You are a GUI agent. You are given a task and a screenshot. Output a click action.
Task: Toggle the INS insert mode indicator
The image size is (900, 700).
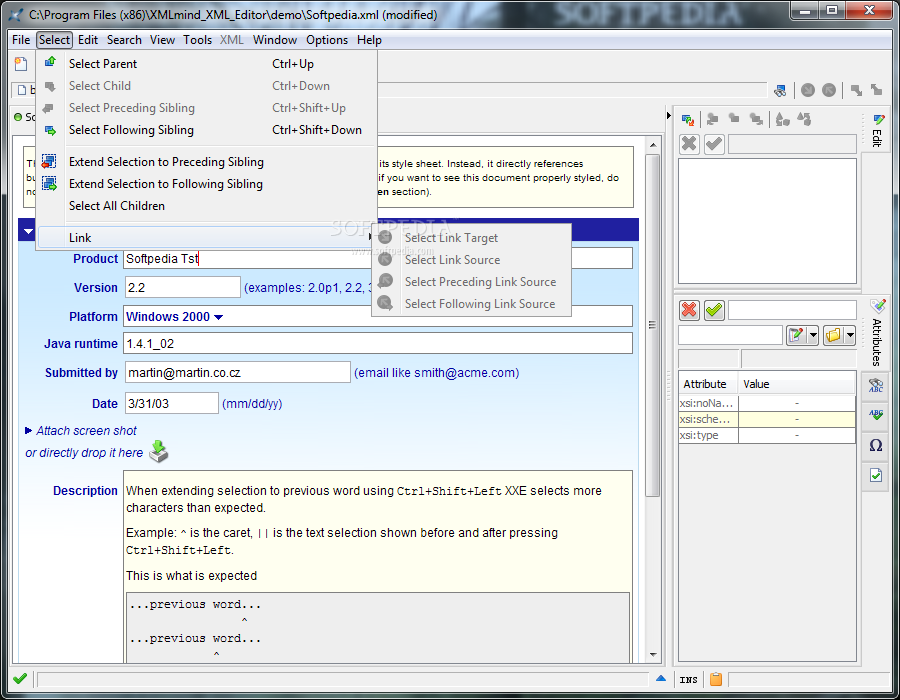tap(688, 680)
